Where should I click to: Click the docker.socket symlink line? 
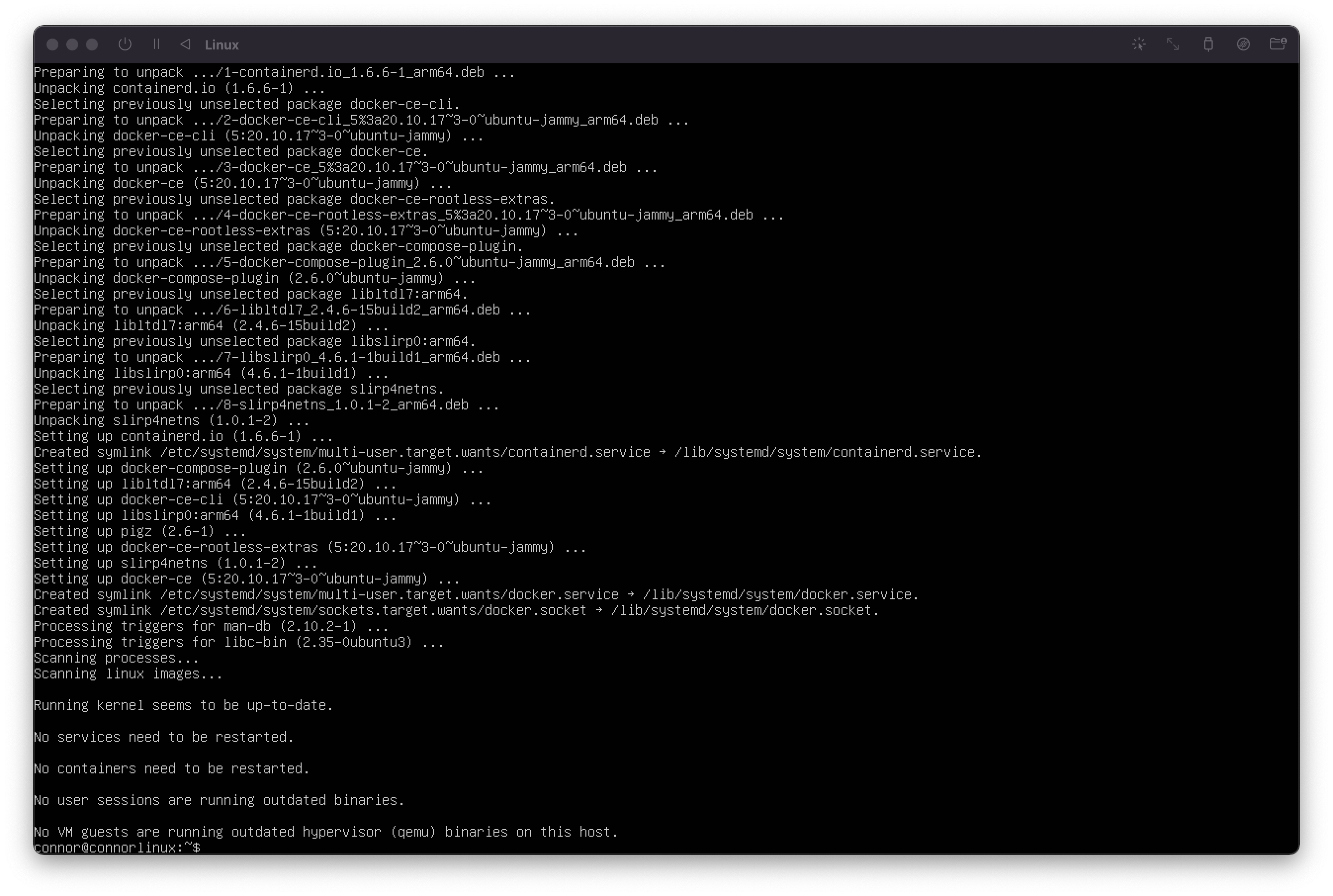[456, 610]
